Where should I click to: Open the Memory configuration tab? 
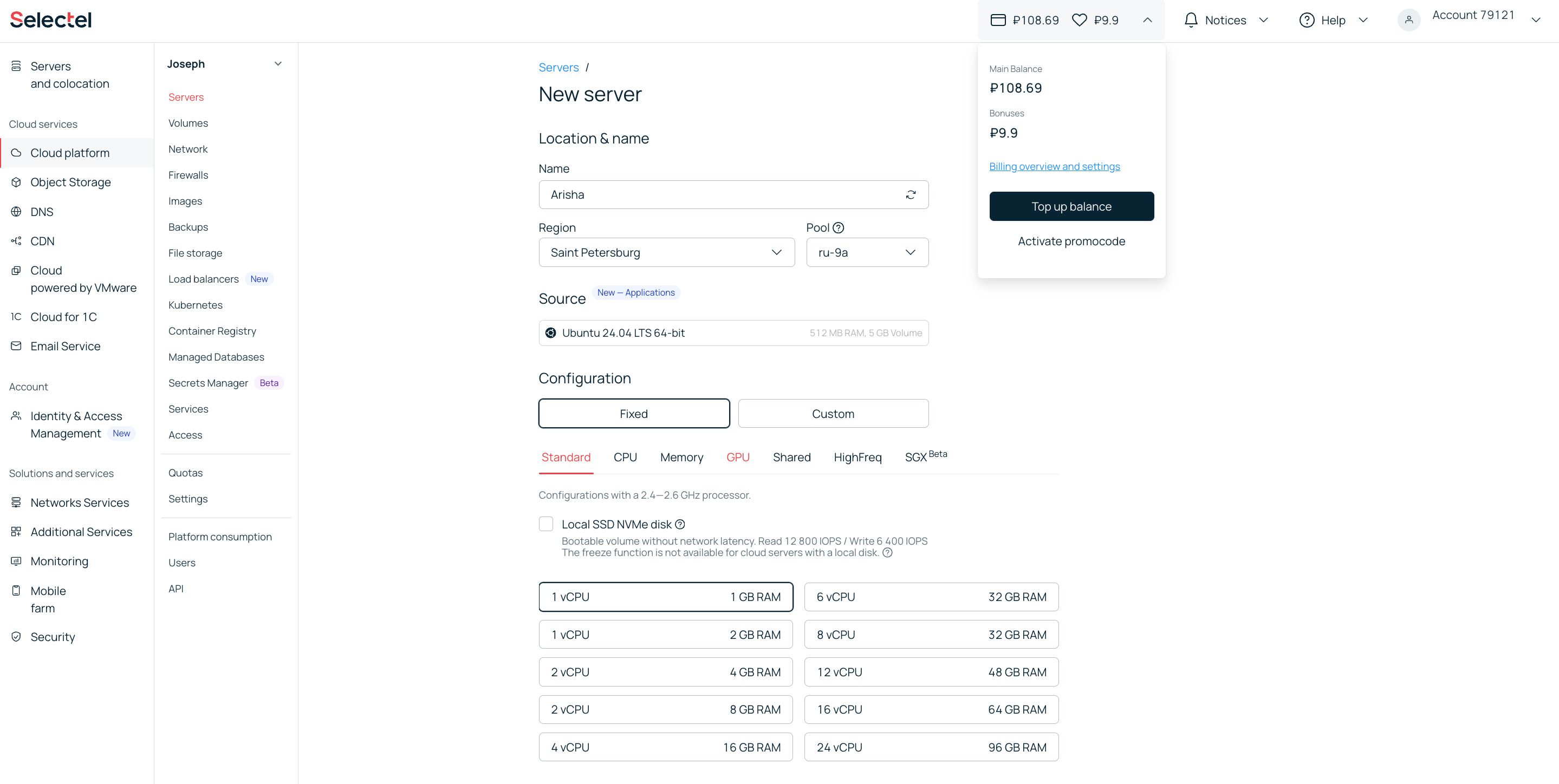pos(681,458)
